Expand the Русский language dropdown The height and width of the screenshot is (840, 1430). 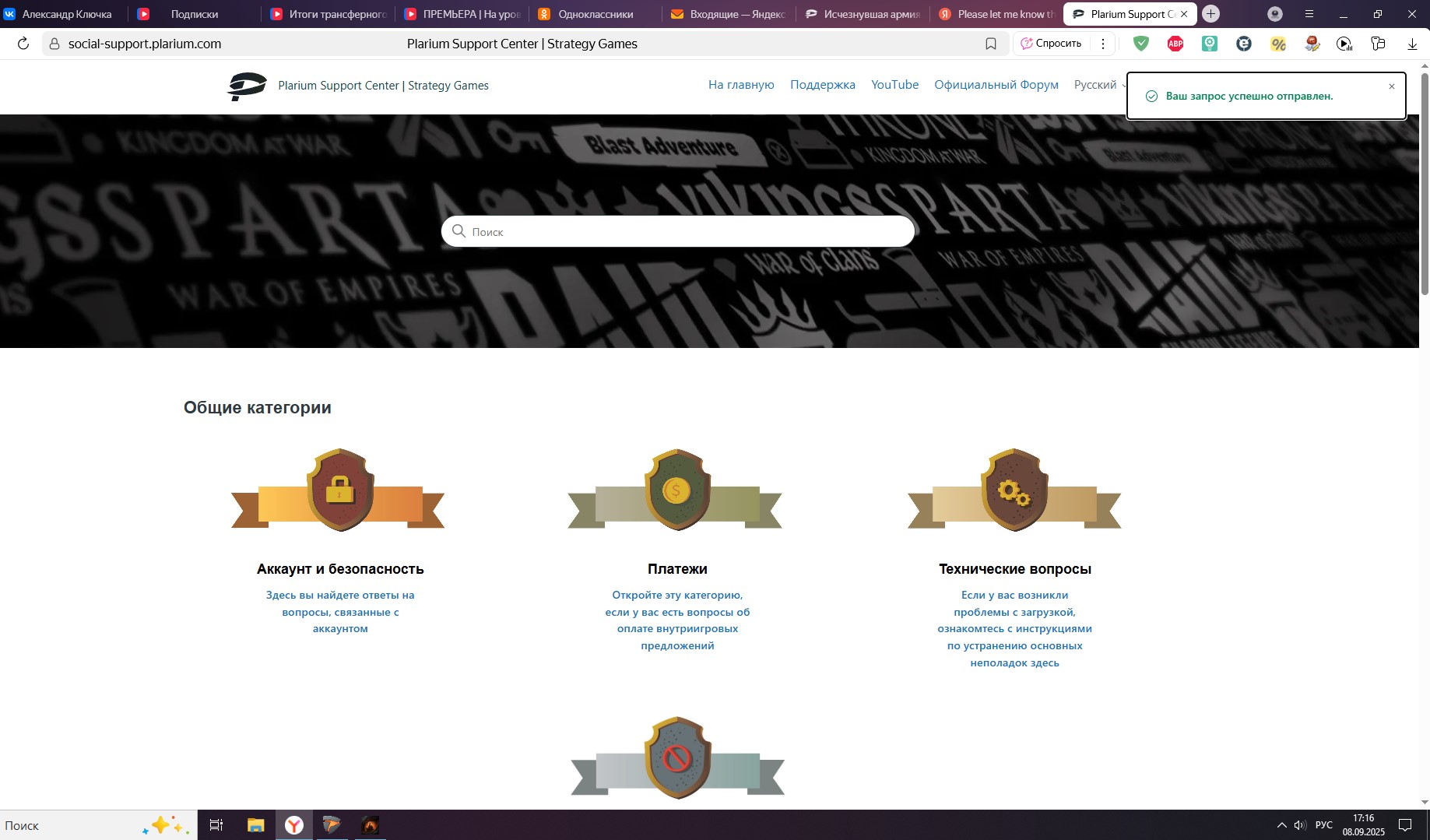coord(1100,85)
